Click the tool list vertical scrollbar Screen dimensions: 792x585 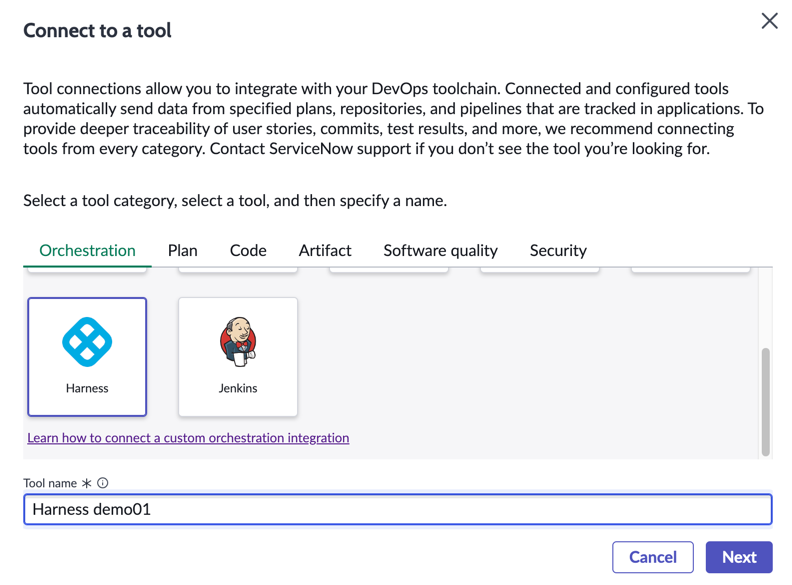click(x=766, y=402)
